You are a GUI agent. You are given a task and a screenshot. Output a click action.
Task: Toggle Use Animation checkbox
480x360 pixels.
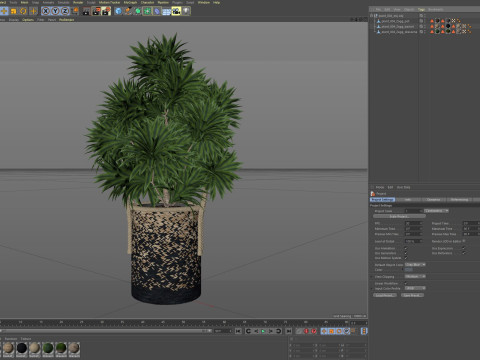[406, 248]
